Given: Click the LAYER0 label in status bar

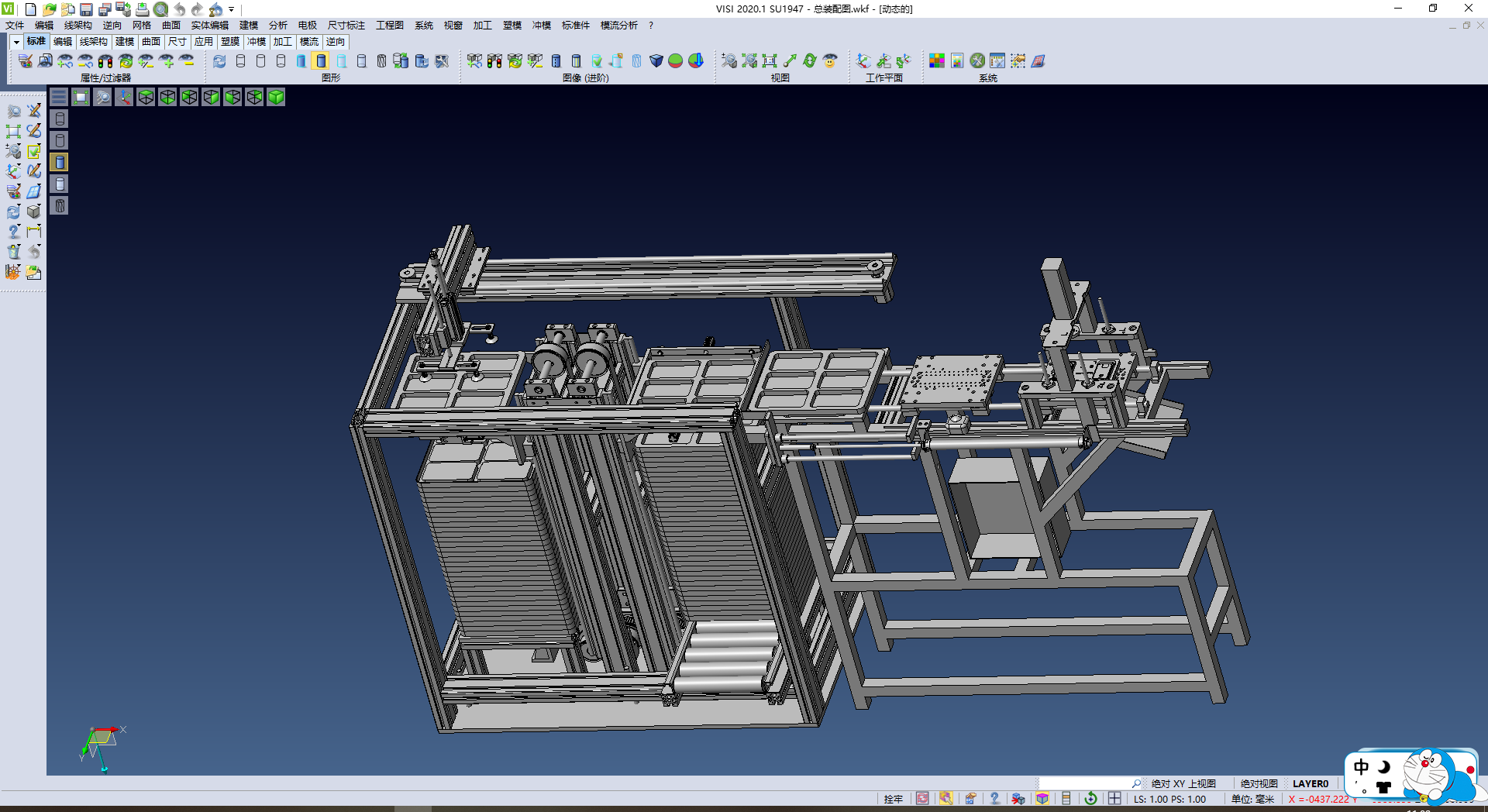Looking at the screenshot, I should click(x=1310, y=783).
